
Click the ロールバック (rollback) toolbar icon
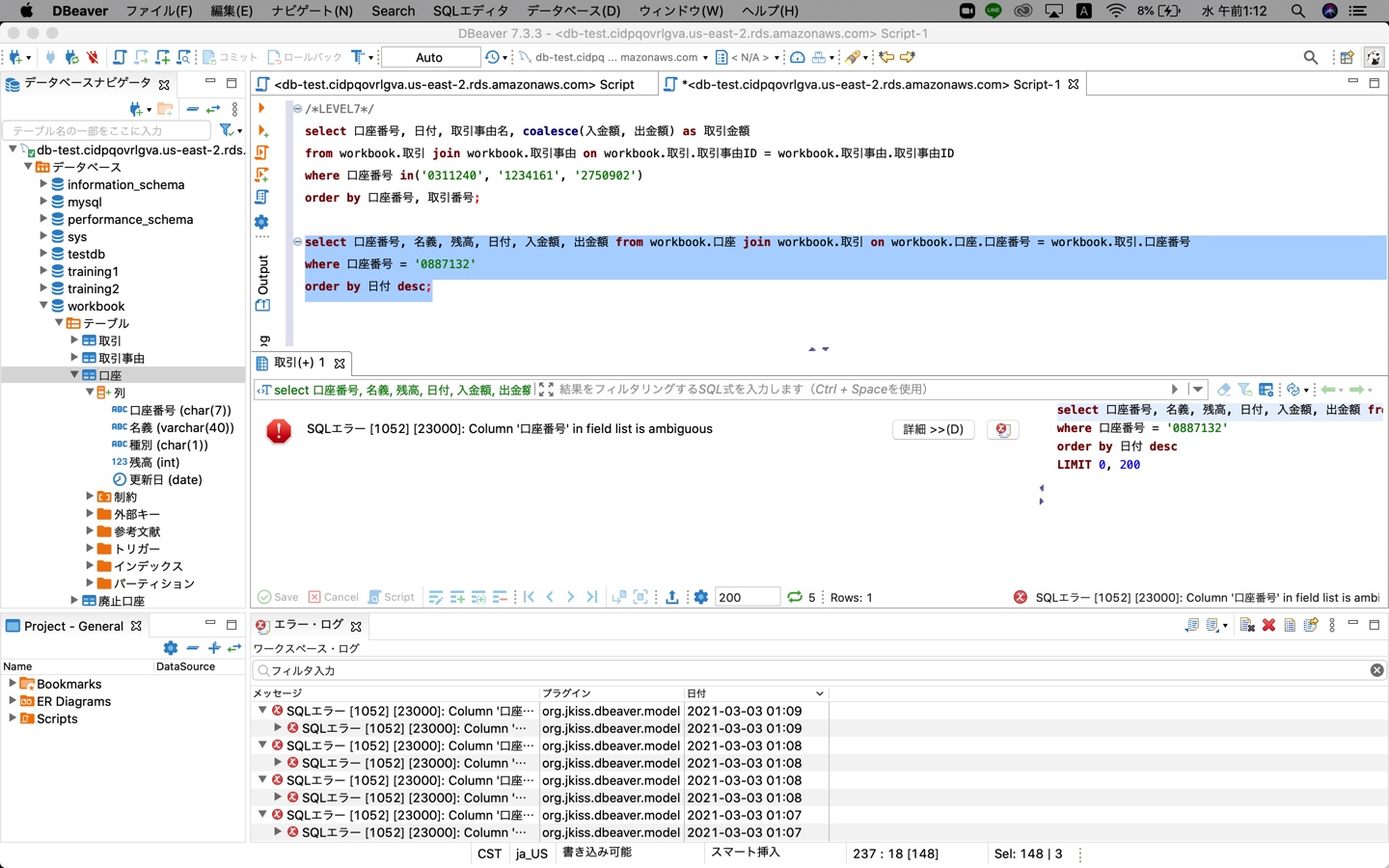[290, 57]
